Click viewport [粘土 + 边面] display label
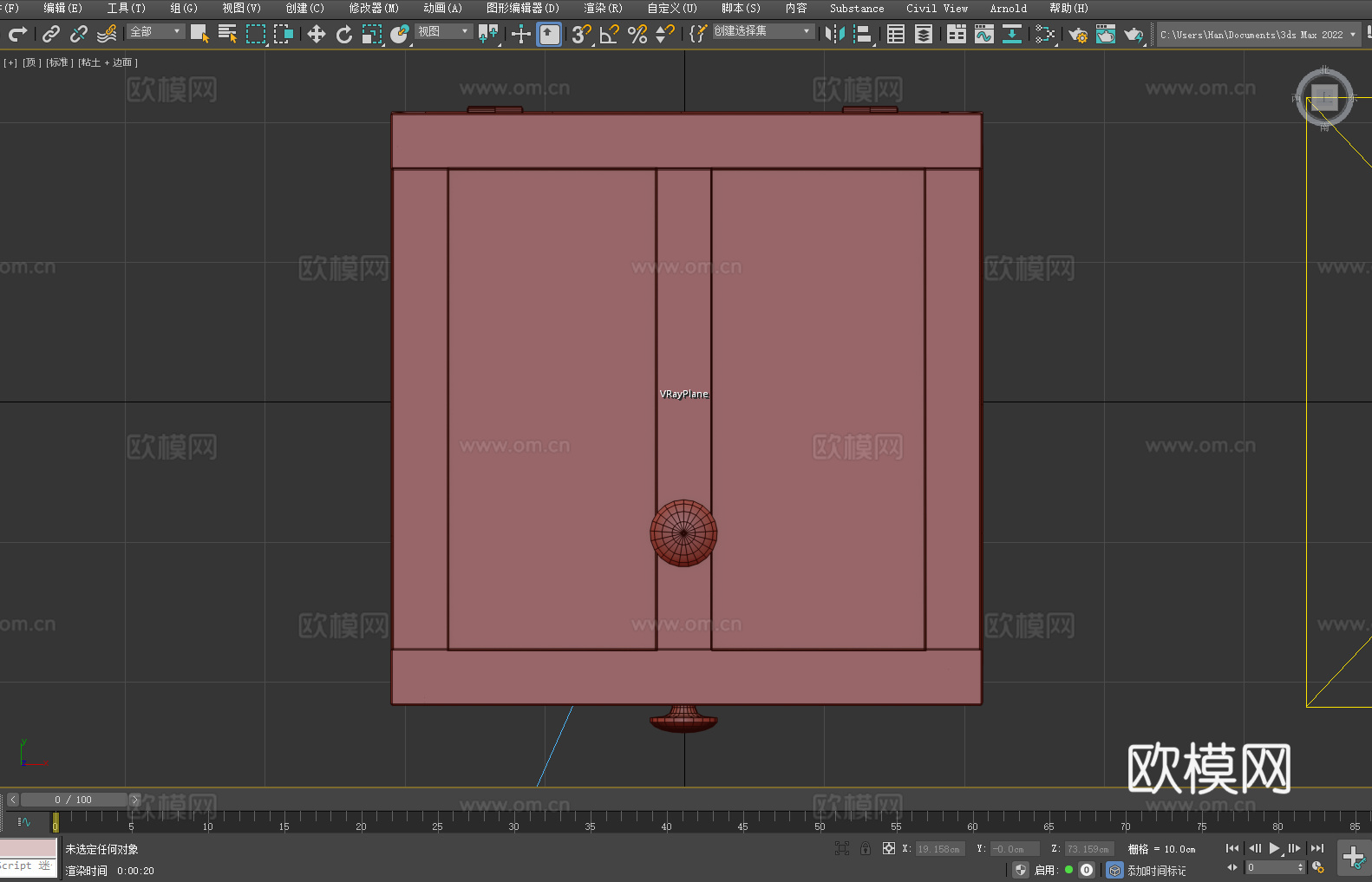The height and width of the screenshot is (882, 1372). [108, 62]
